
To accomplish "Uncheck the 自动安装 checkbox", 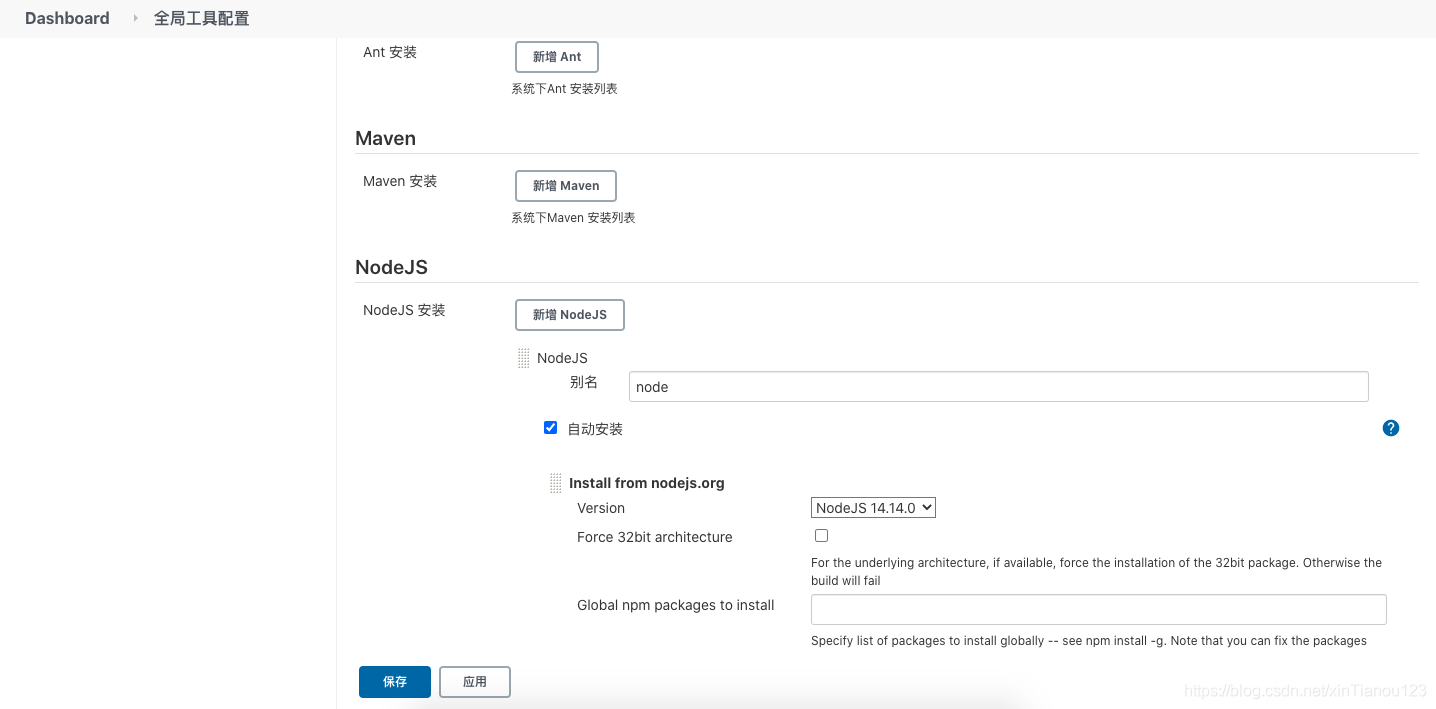I will [x=550, y=428].
